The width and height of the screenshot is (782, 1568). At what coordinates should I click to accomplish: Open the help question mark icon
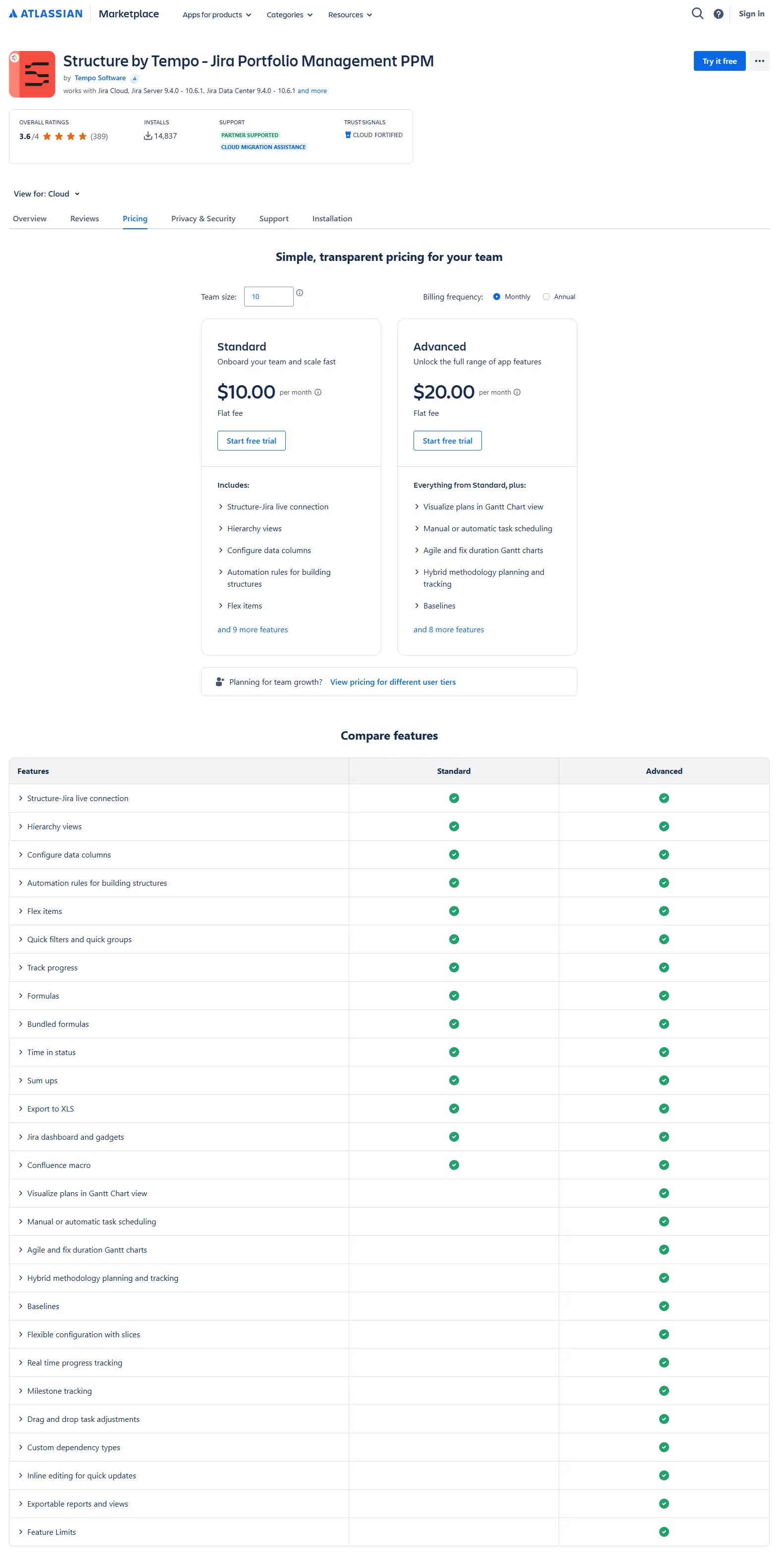(719, 14)
